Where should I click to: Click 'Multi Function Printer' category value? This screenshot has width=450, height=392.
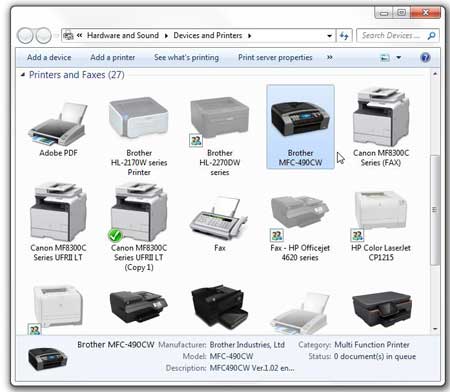click(372, 345)
